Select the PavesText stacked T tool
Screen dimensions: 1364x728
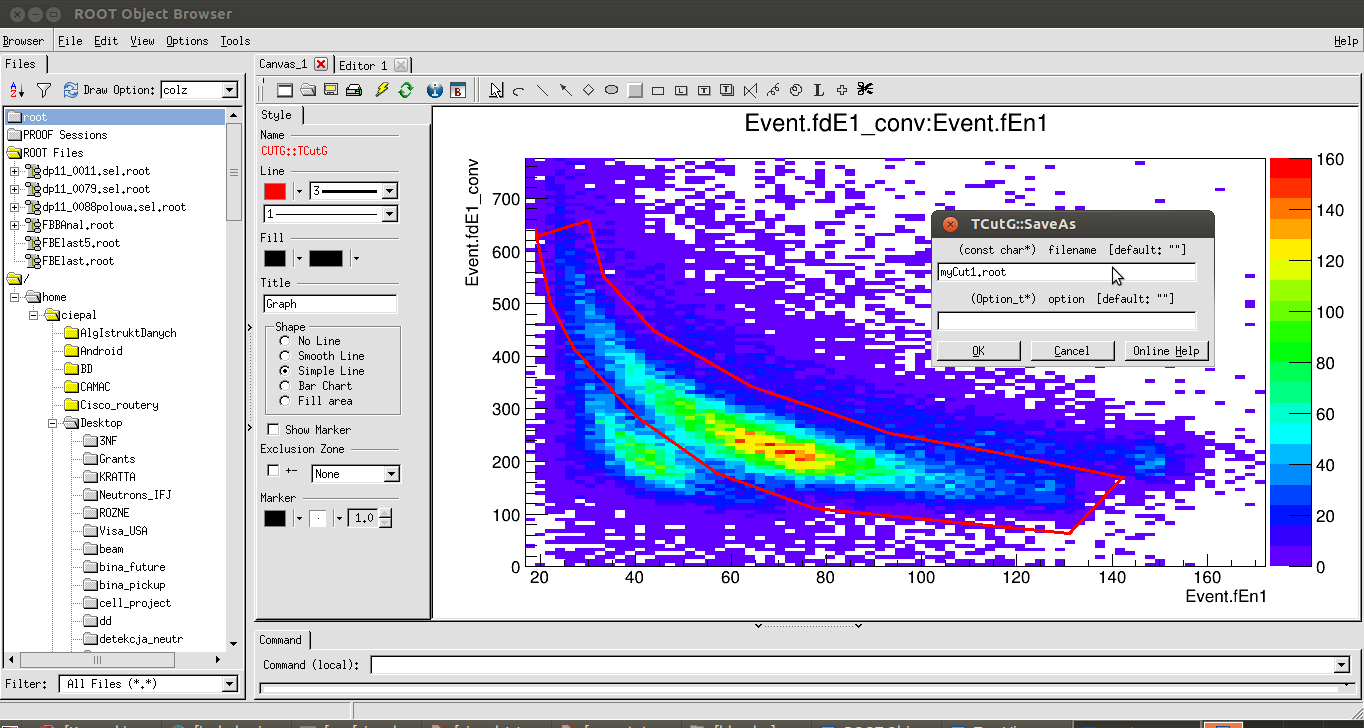click(727, 90)
